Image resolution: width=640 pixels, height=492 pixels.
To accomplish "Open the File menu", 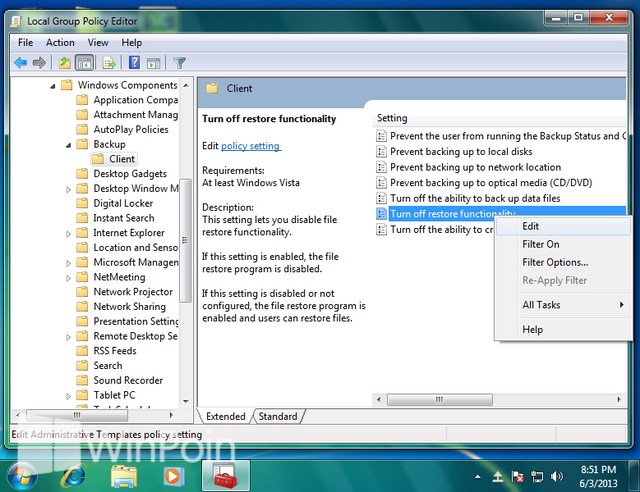I will (25, 42).
